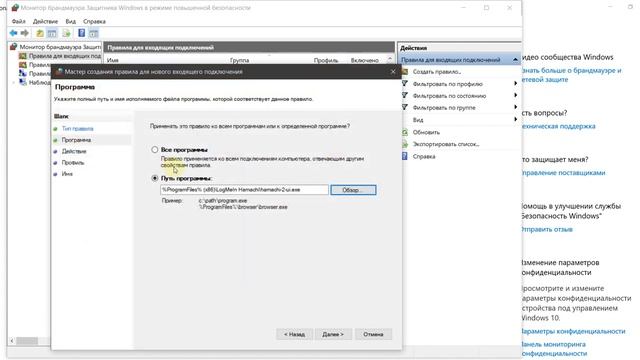Click the Обзор browse button

point(353,190)
